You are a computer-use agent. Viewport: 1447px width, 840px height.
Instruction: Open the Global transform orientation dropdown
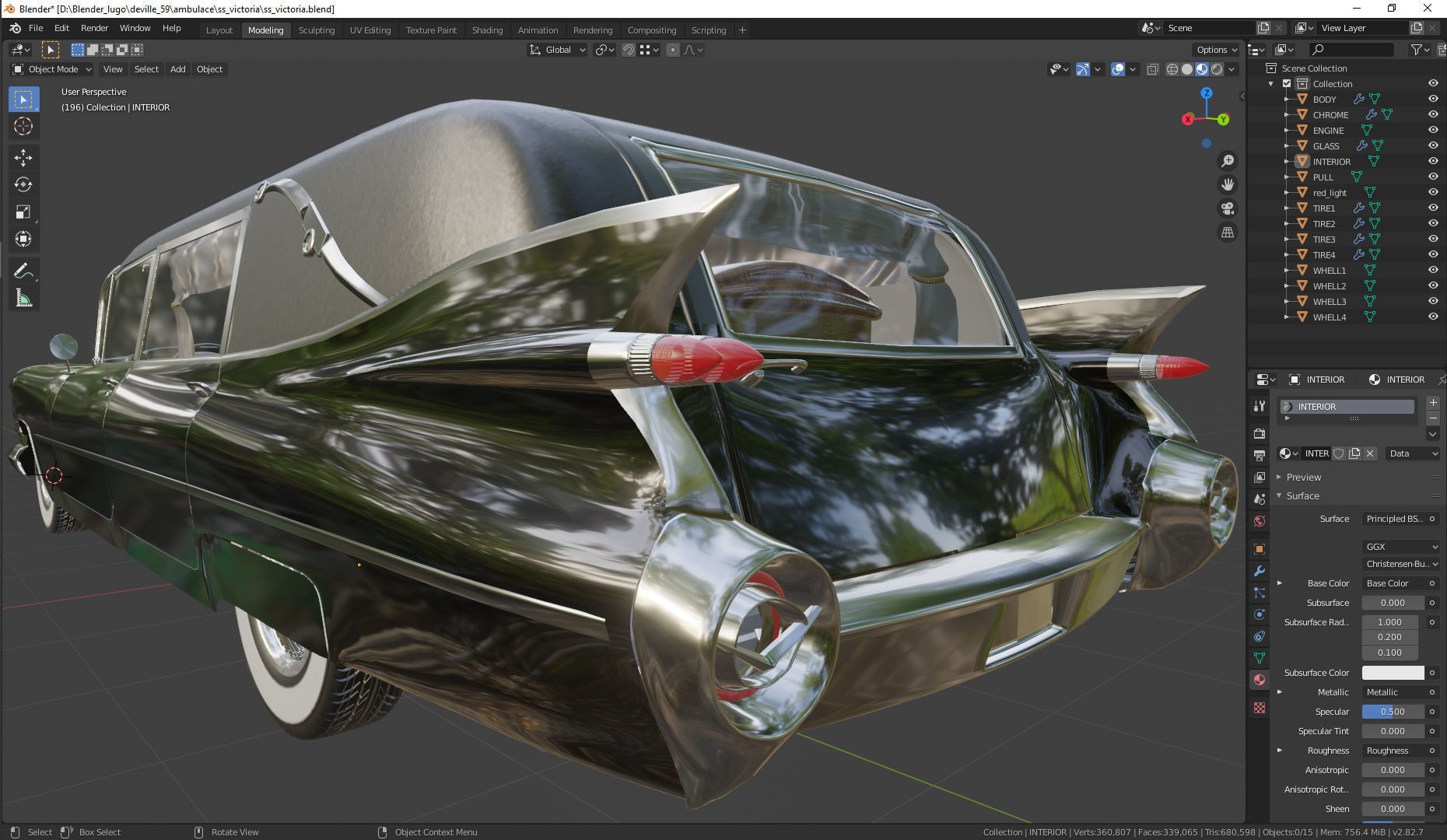558,50
